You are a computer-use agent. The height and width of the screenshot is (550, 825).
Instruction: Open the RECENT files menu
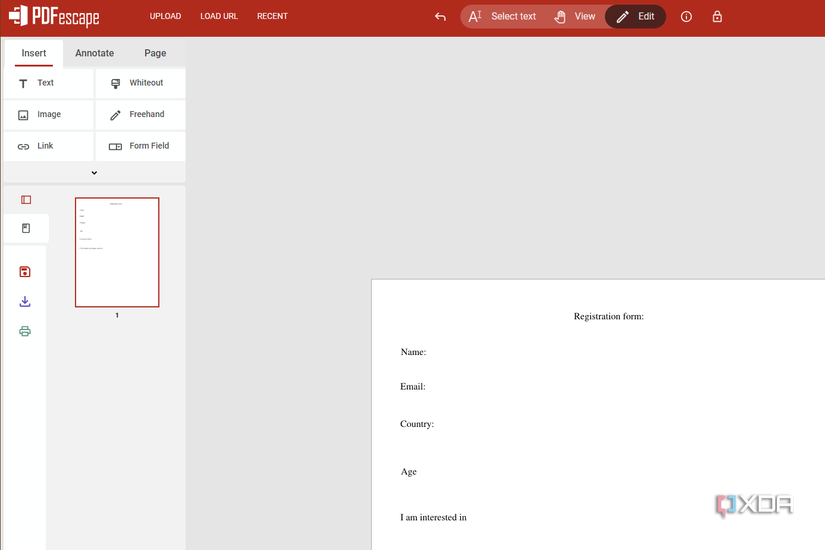272,16
